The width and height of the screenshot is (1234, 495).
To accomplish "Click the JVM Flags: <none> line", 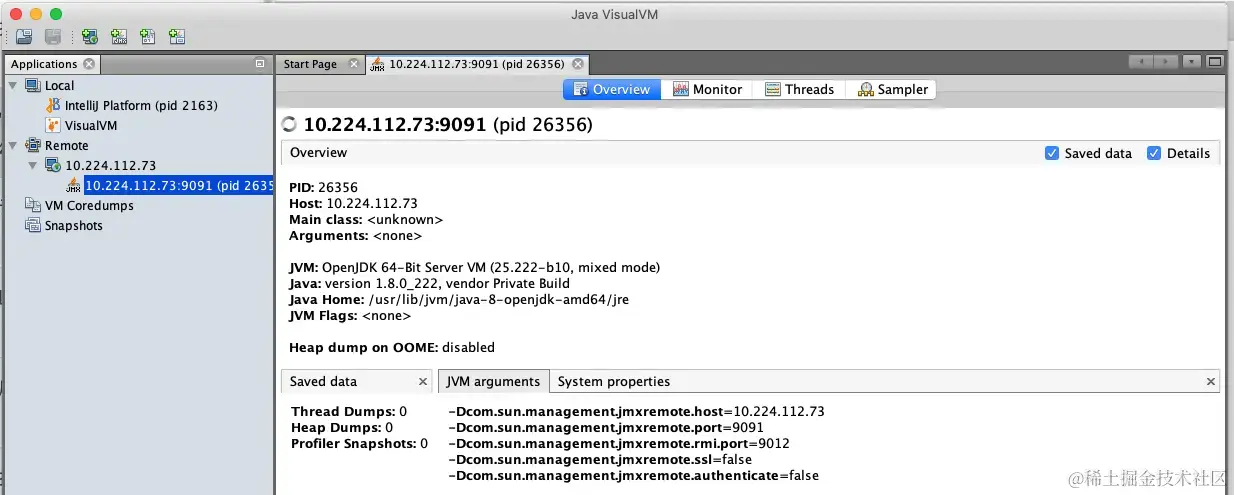I will [350, 315].
